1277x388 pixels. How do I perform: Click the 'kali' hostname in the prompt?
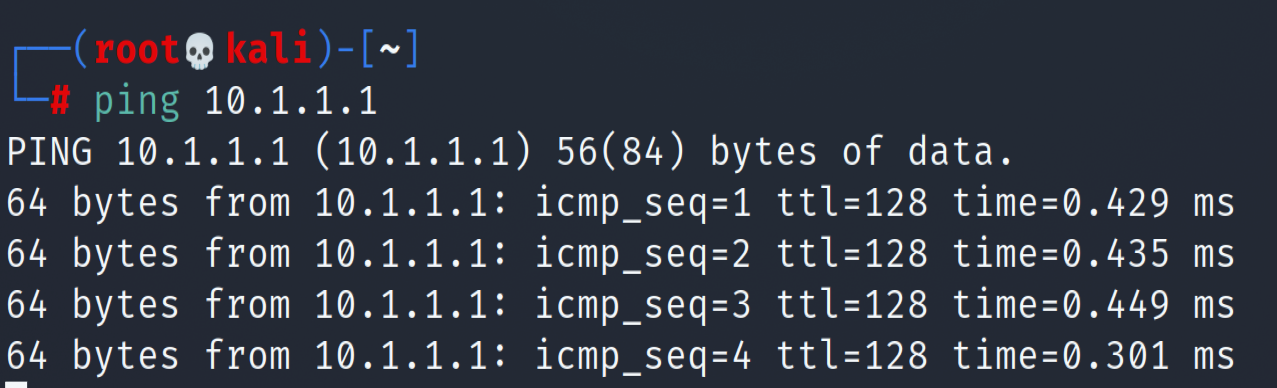click(x=270, y=50)
